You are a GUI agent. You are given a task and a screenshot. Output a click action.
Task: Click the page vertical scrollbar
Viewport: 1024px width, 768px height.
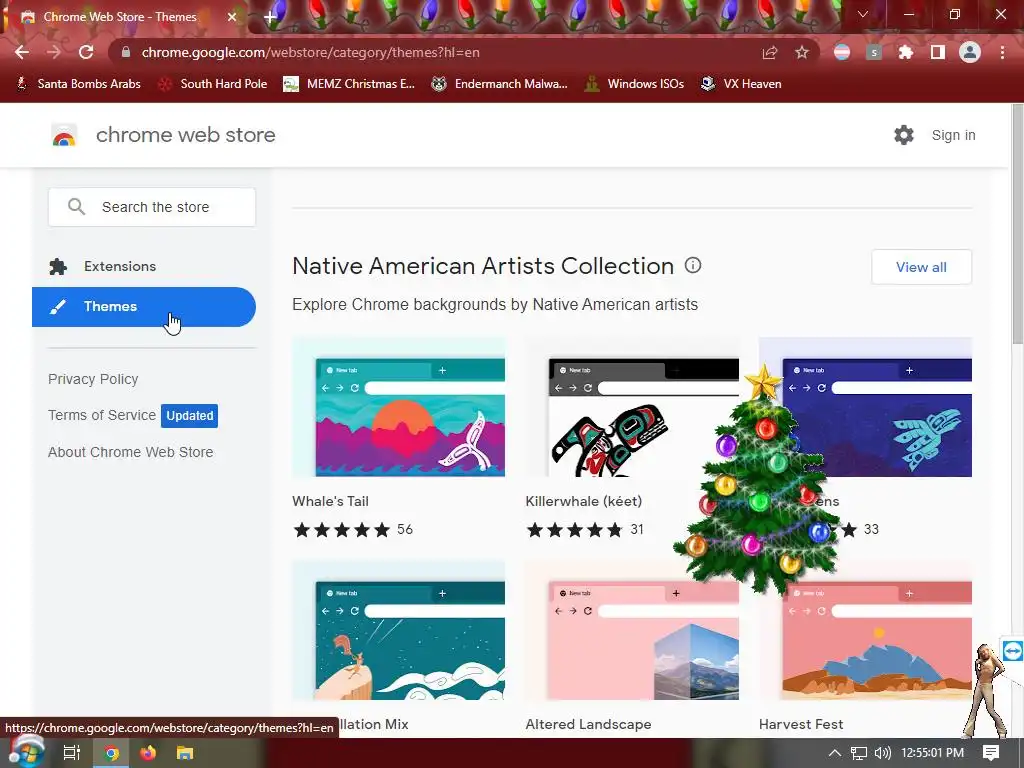click(x=1017, y=223)
